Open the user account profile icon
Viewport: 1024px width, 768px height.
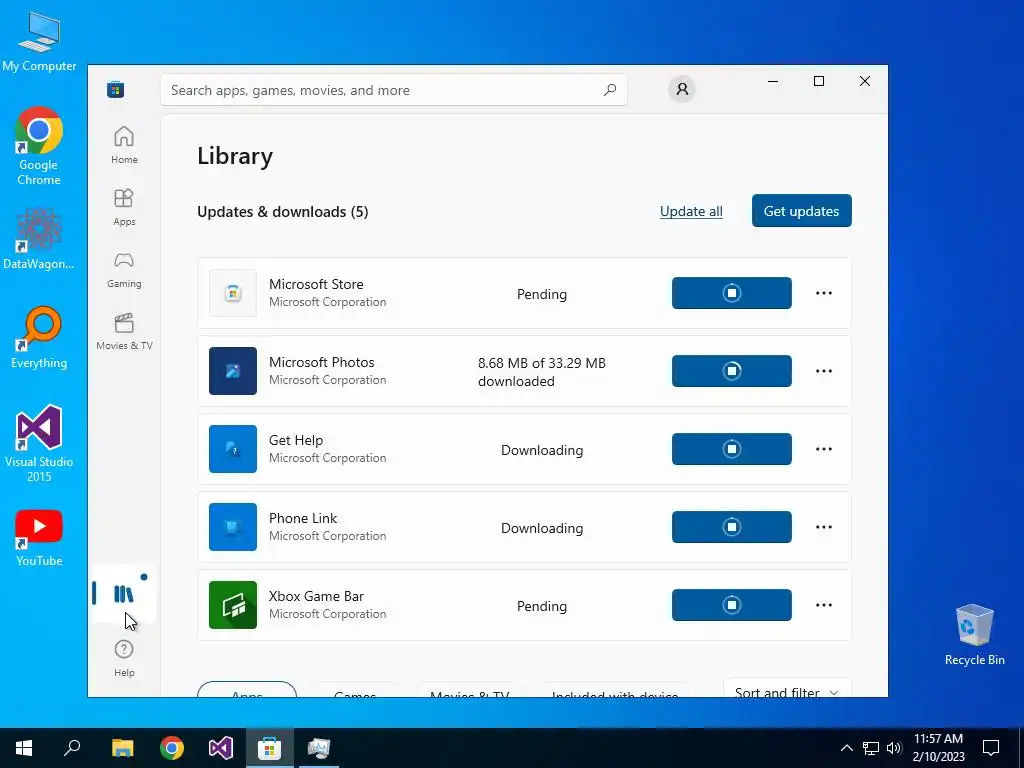[x=682, y=89]
